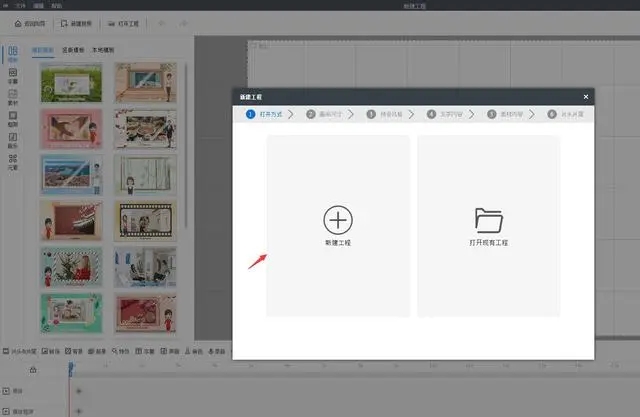Choose the green grass template thumbnail

(71, 83)
